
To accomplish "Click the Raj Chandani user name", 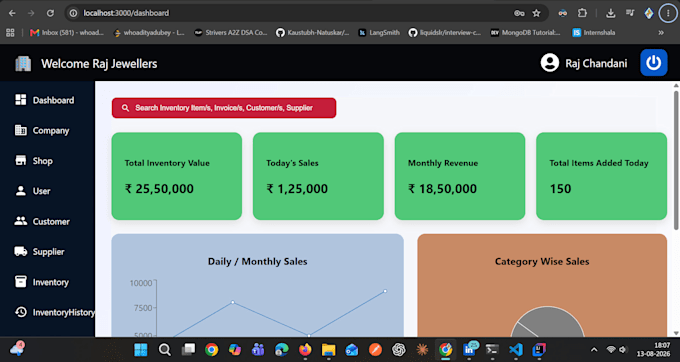I will click(x=596, y=63).
